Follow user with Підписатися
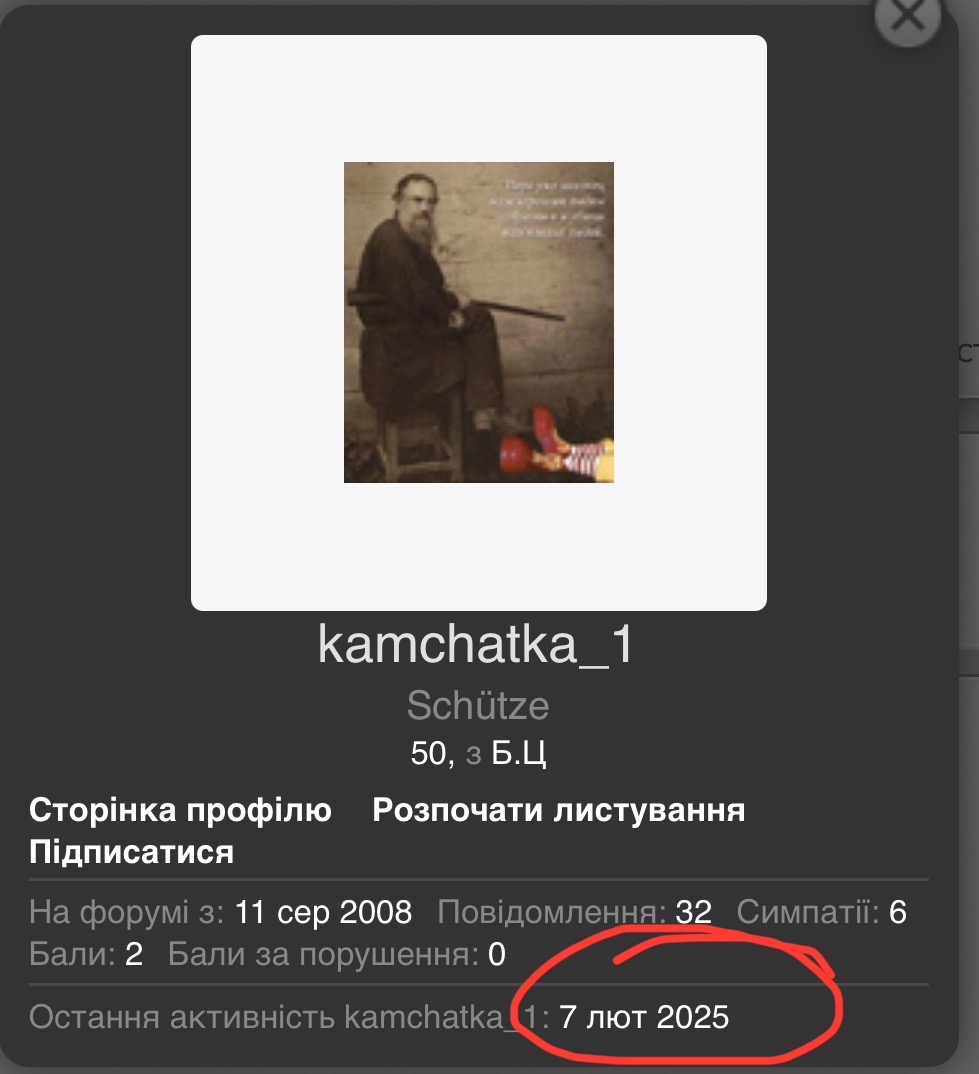Viewport: 979px width, 1074px height. (132, 852)
